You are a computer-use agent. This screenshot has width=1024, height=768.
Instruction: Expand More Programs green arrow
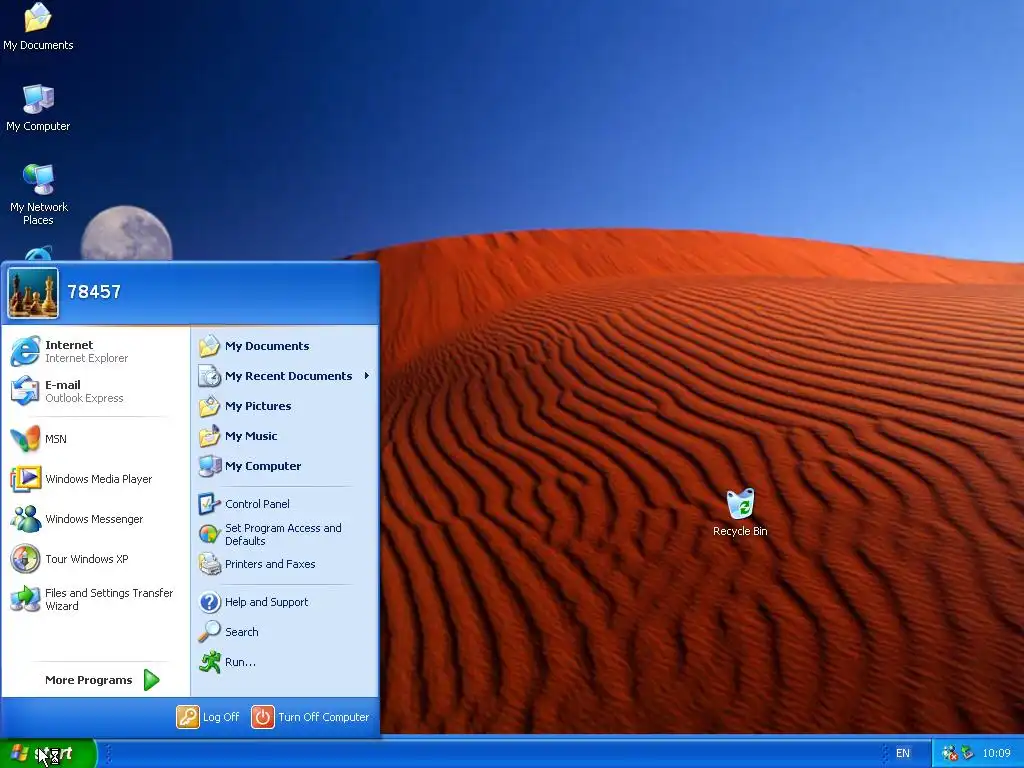pyautogui.click(x=152, y=680)
